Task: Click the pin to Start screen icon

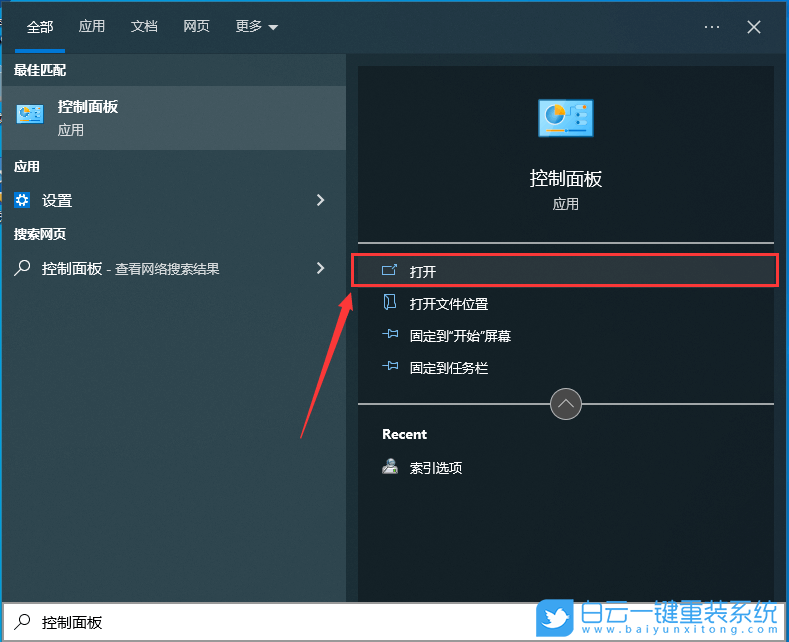Action: point(390,336)
